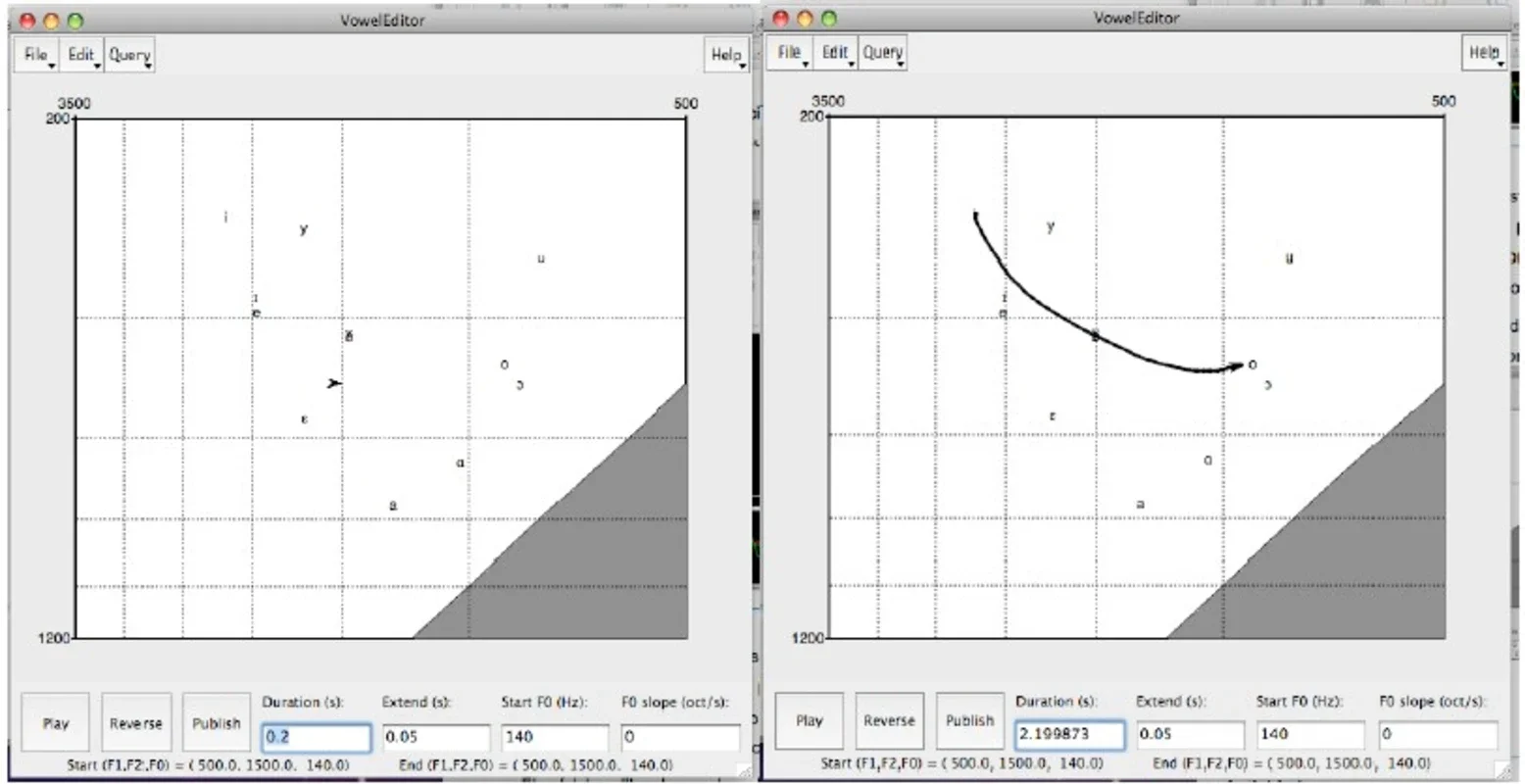Focus Duration field showing 2.199873

pyautogui.click(x=1070, y=734)
